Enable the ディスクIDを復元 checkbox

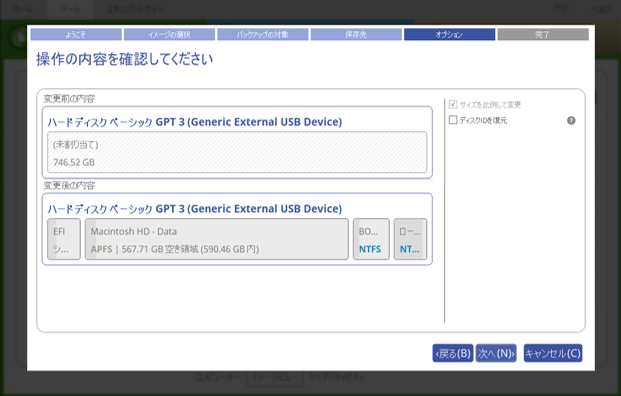tap(453, 120)
